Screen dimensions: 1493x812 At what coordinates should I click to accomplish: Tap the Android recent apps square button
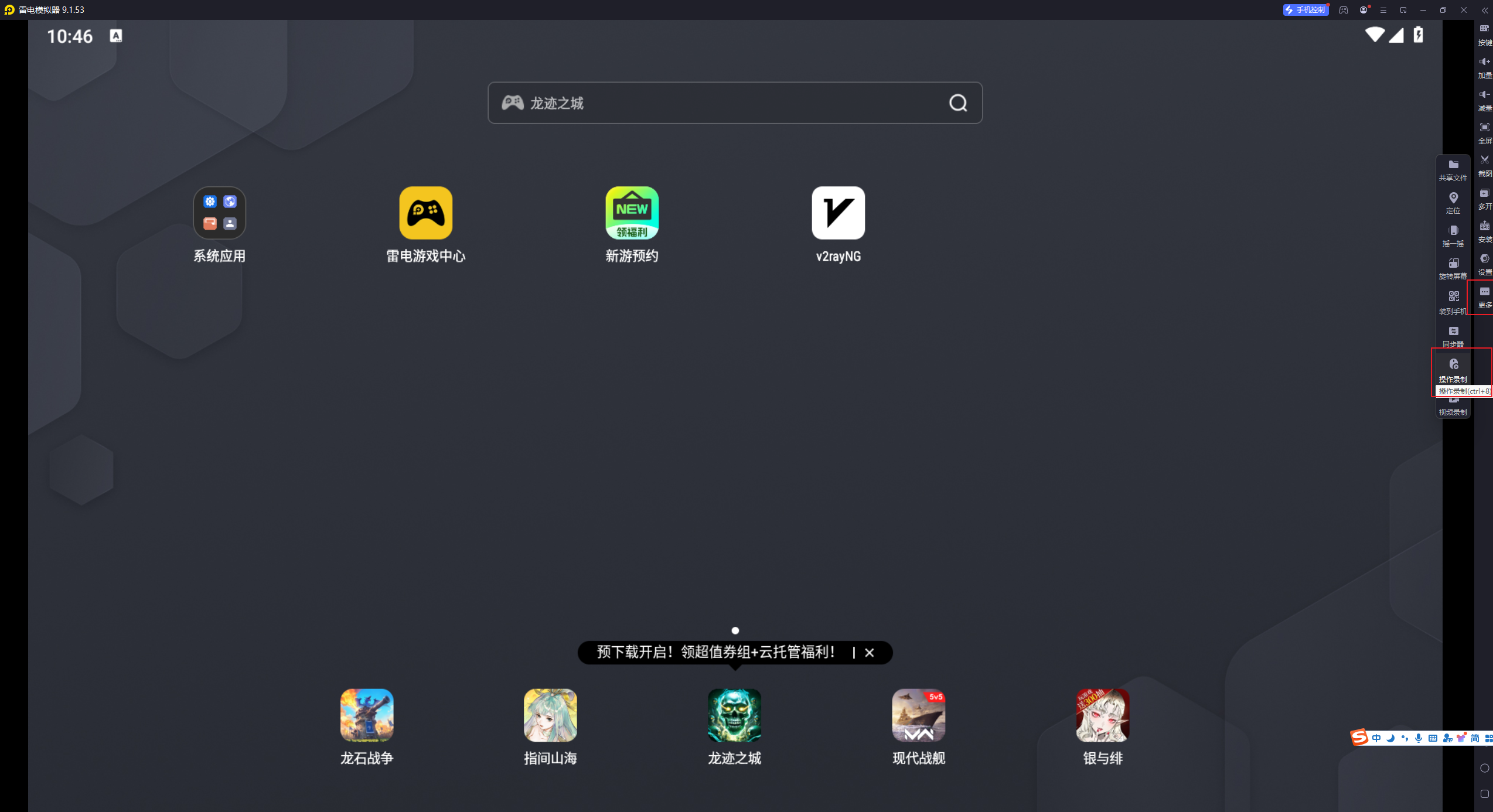tap(1484, 794)
